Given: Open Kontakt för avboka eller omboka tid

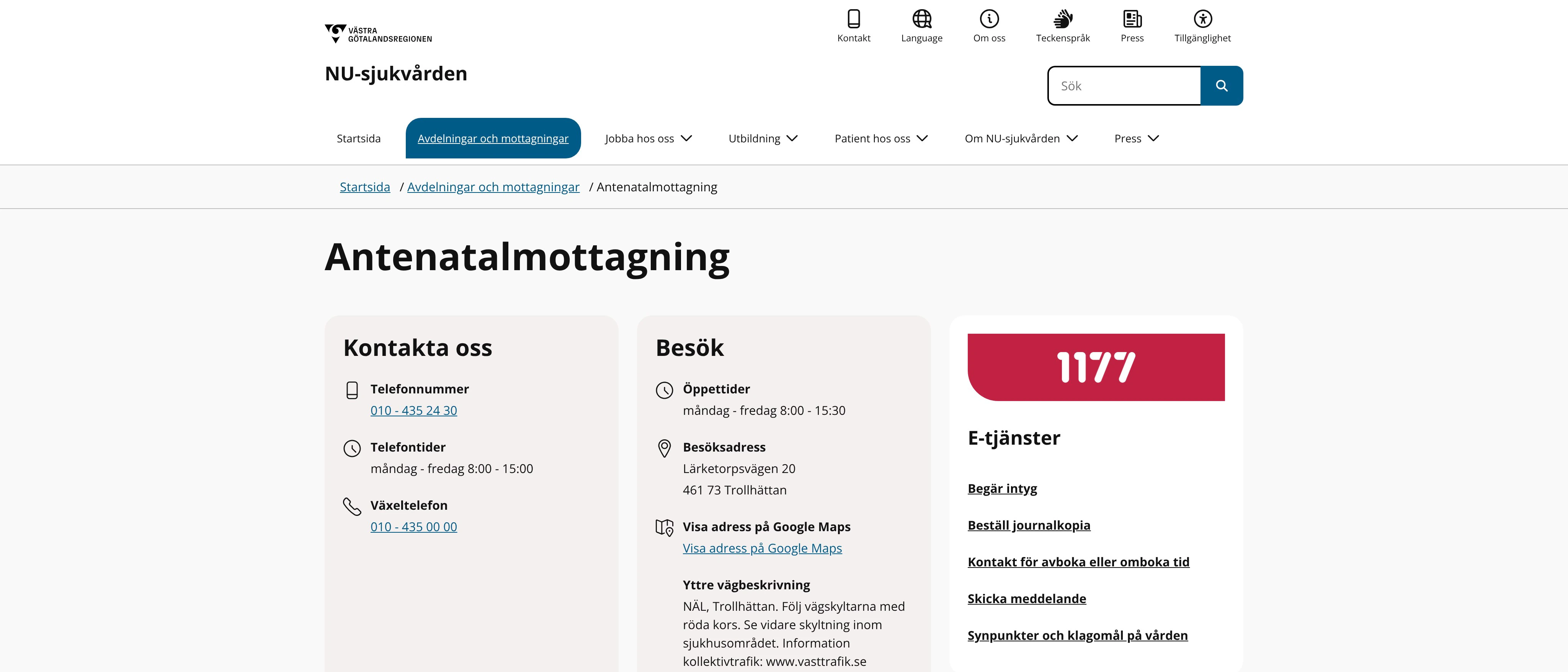Looking at the screenshot, I should tap(1078, 563).
